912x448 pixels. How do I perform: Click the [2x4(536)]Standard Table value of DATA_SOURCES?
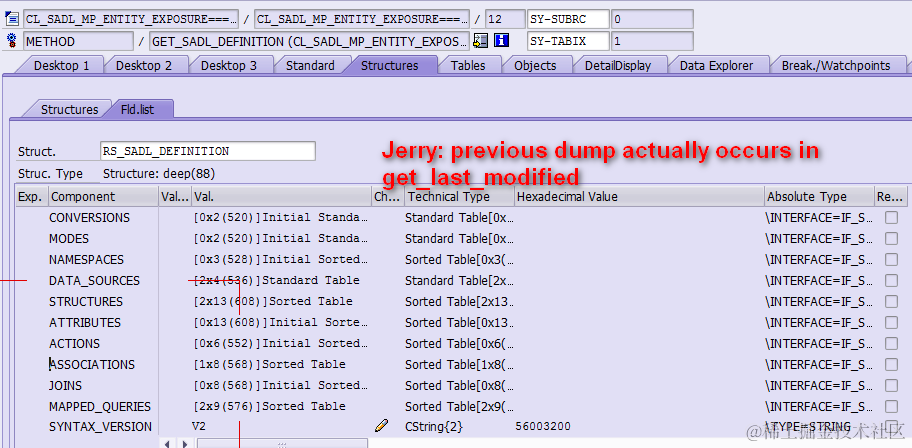pos(276,280)
